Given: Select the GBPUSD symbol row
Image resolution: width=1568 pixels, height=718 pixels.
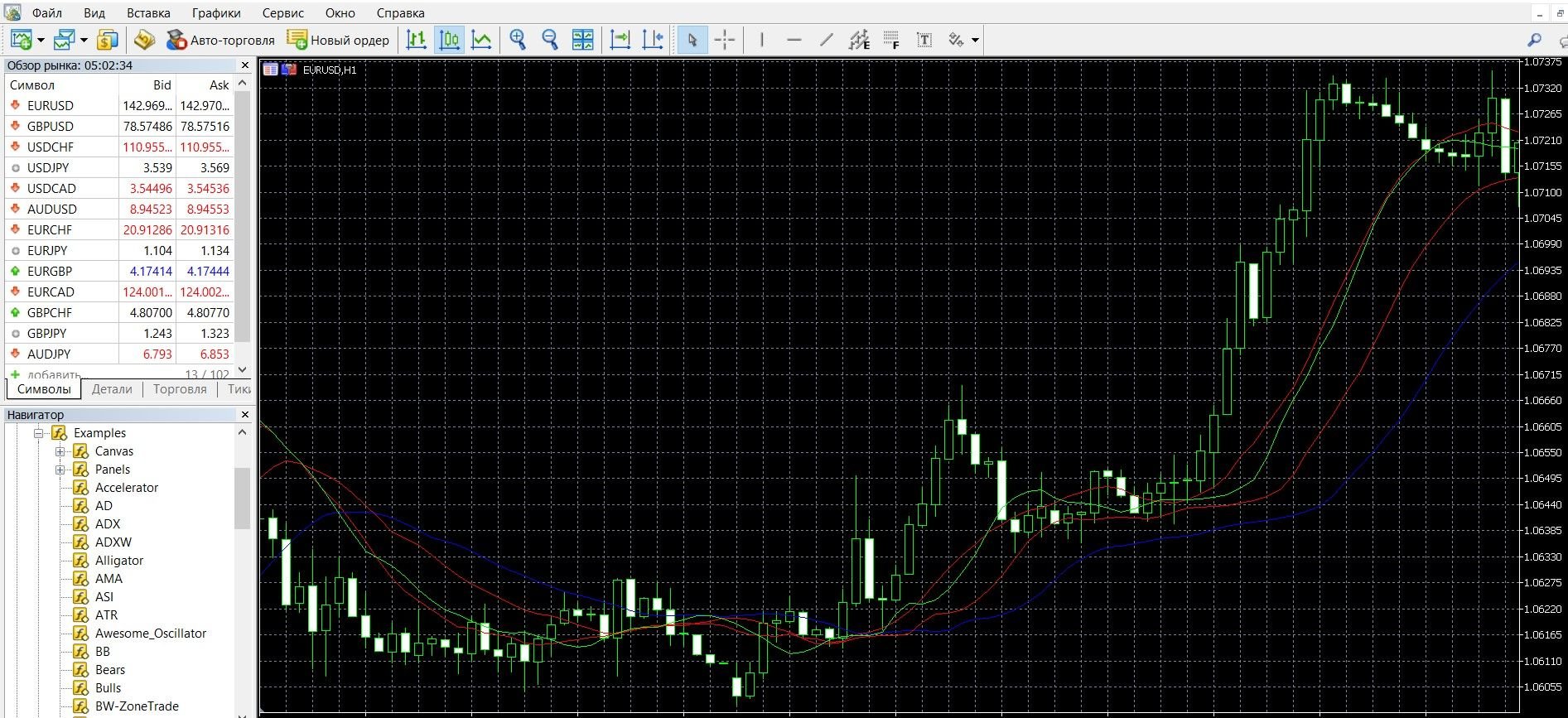Looking at the screenshot, I should (119, 127).
